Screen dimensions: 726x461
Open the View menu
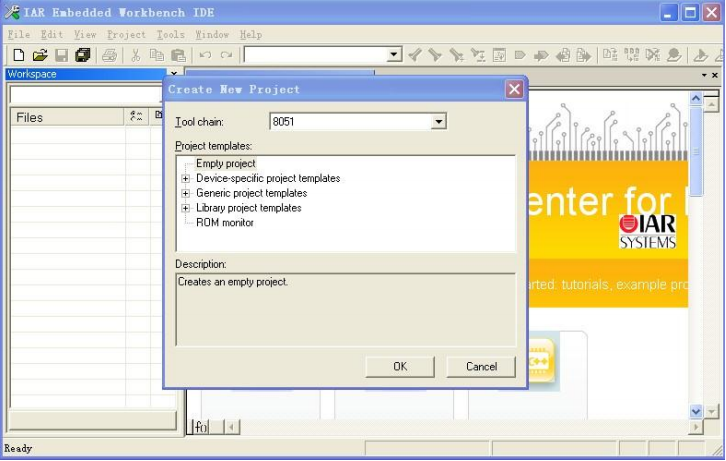click(x=85, y=35)
